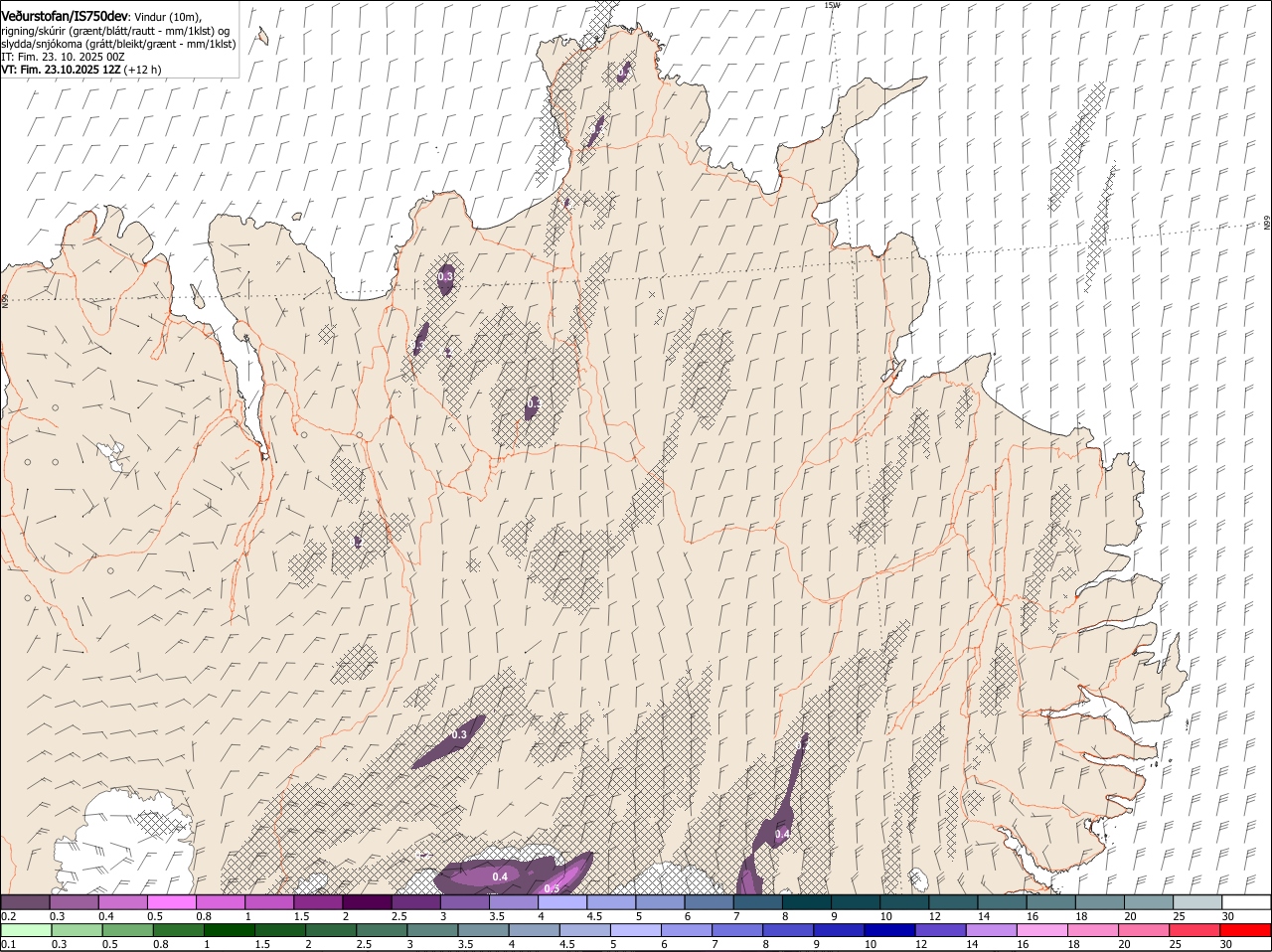Click lower scale swatch between 18 and 20
Image resolution: width=1272 pixels, height=952 pixels.
(x=1095, y=931)
